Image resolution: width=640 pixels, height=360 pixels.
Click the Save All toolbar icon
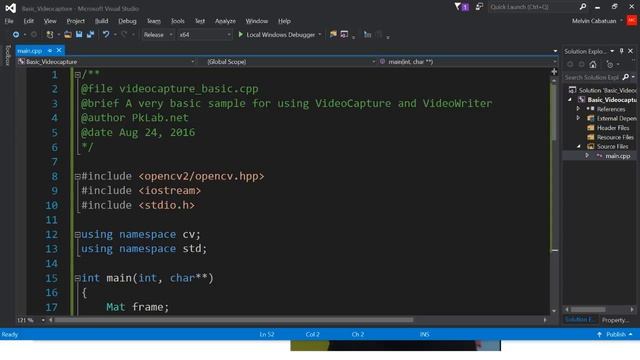(x=91, y=35)
